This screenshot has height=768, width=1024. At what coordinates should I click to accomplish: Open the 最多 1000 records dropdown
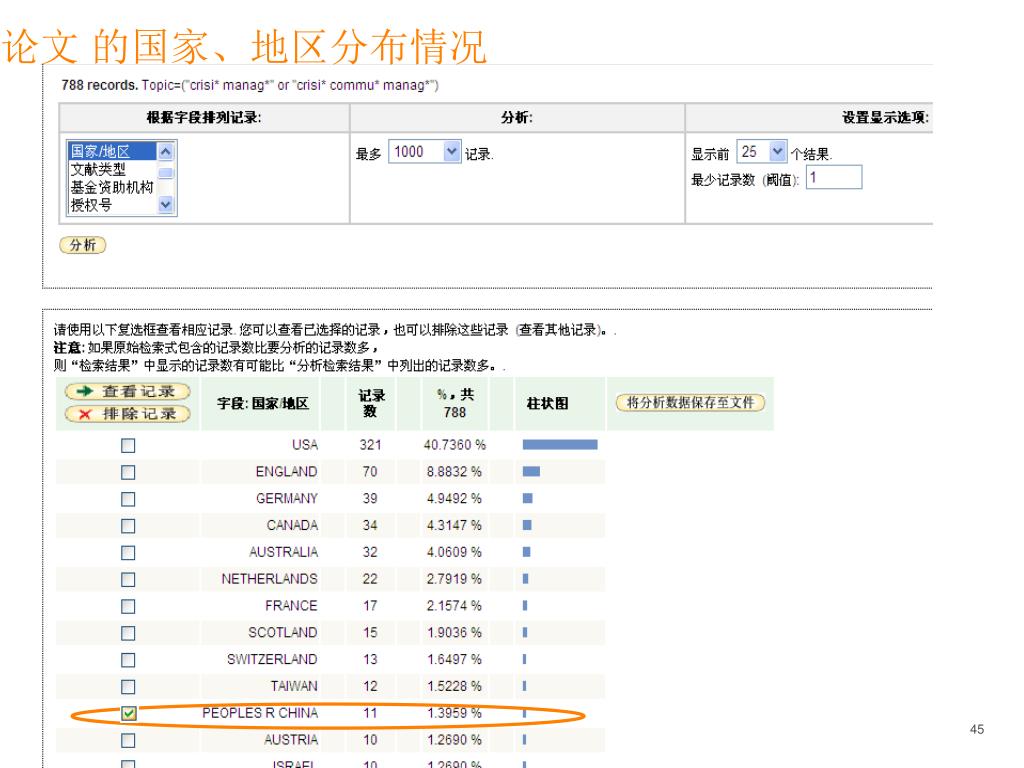pos(424,152)
